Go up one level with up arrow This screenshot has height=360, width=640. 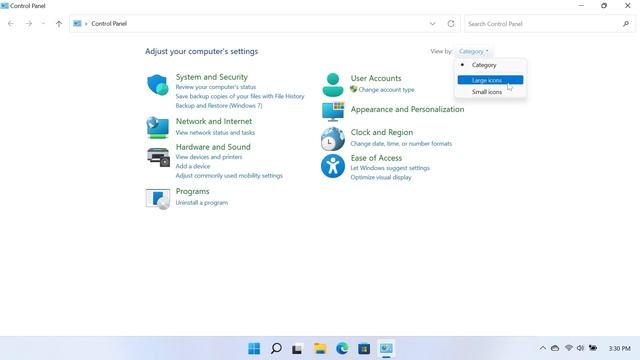59,24
